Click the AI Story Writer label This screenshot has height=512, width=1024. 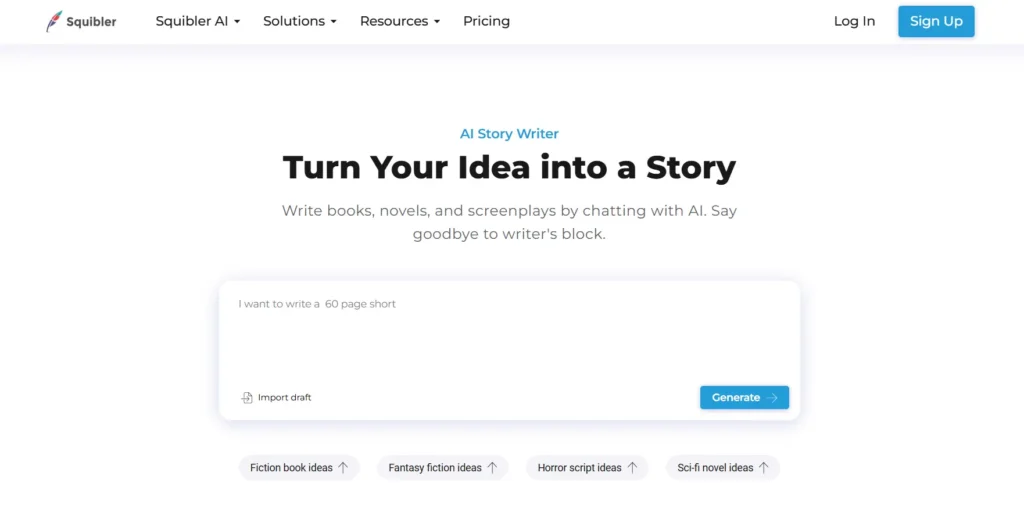509,134
